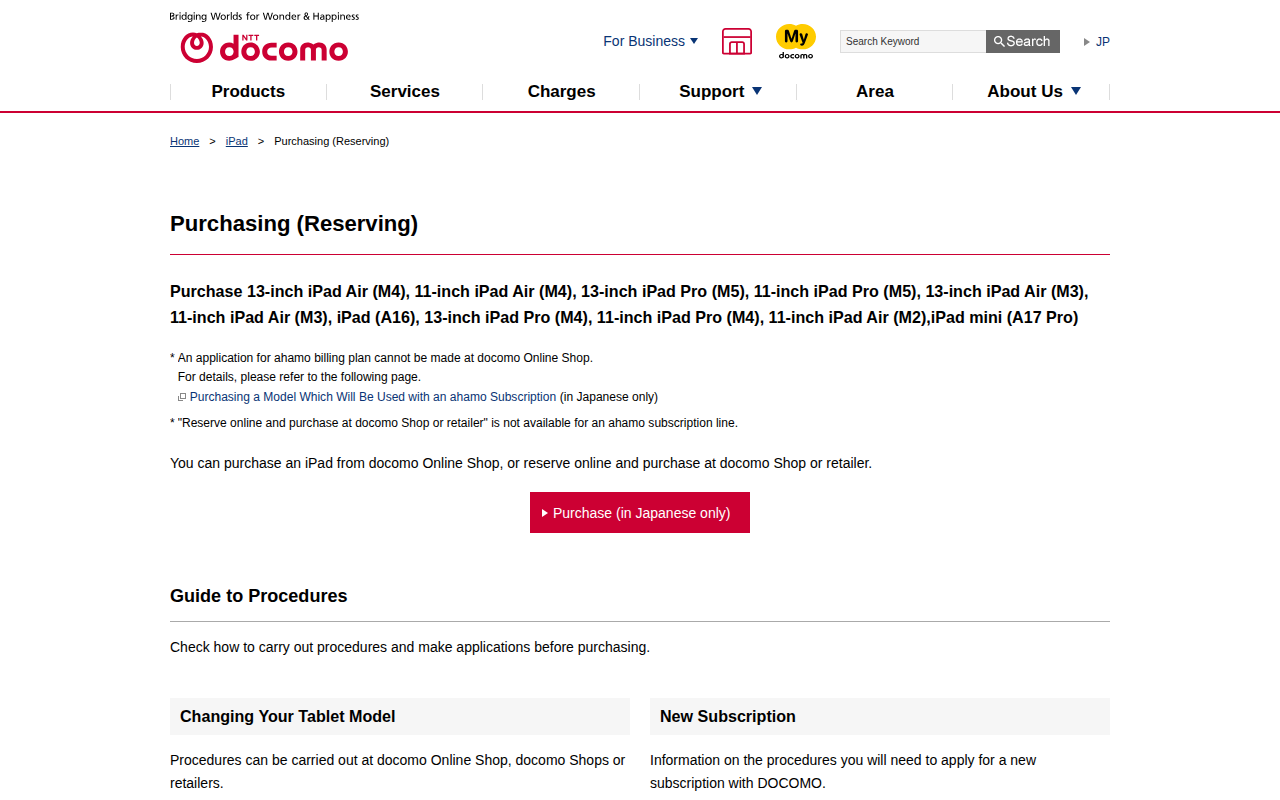Expand the Support menu
This screenshot has width=1280, height=800.
click(720, 91)
